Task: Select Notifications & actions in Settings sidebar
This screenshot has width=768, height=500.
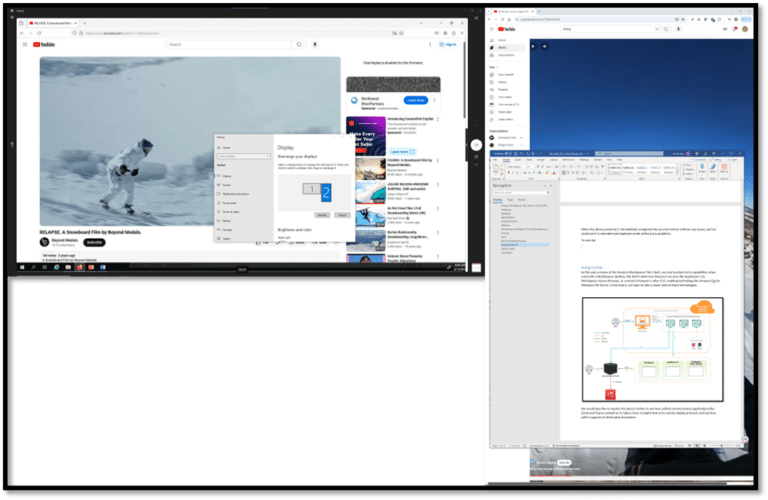Action: pyautogui.click(x=235, y=194)
